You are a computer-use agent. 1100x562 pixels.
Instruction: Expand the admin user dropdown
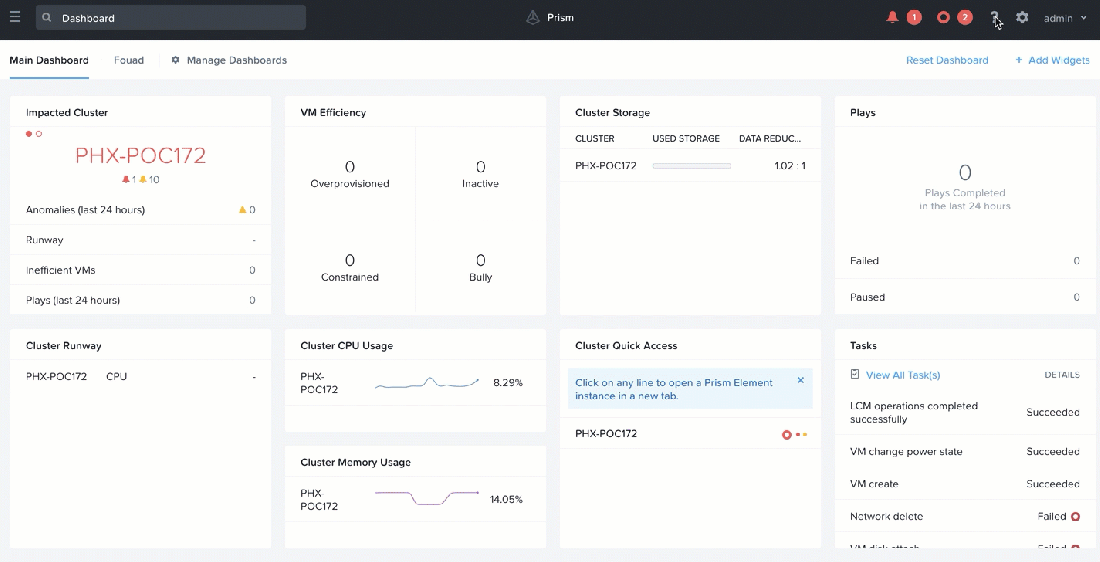1064,18
